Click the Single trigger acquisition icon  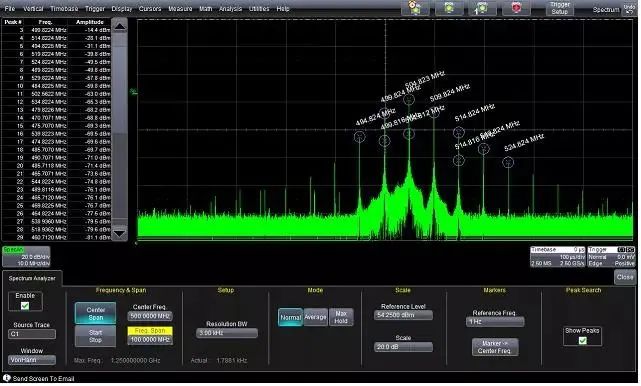(x=483, y=8)
